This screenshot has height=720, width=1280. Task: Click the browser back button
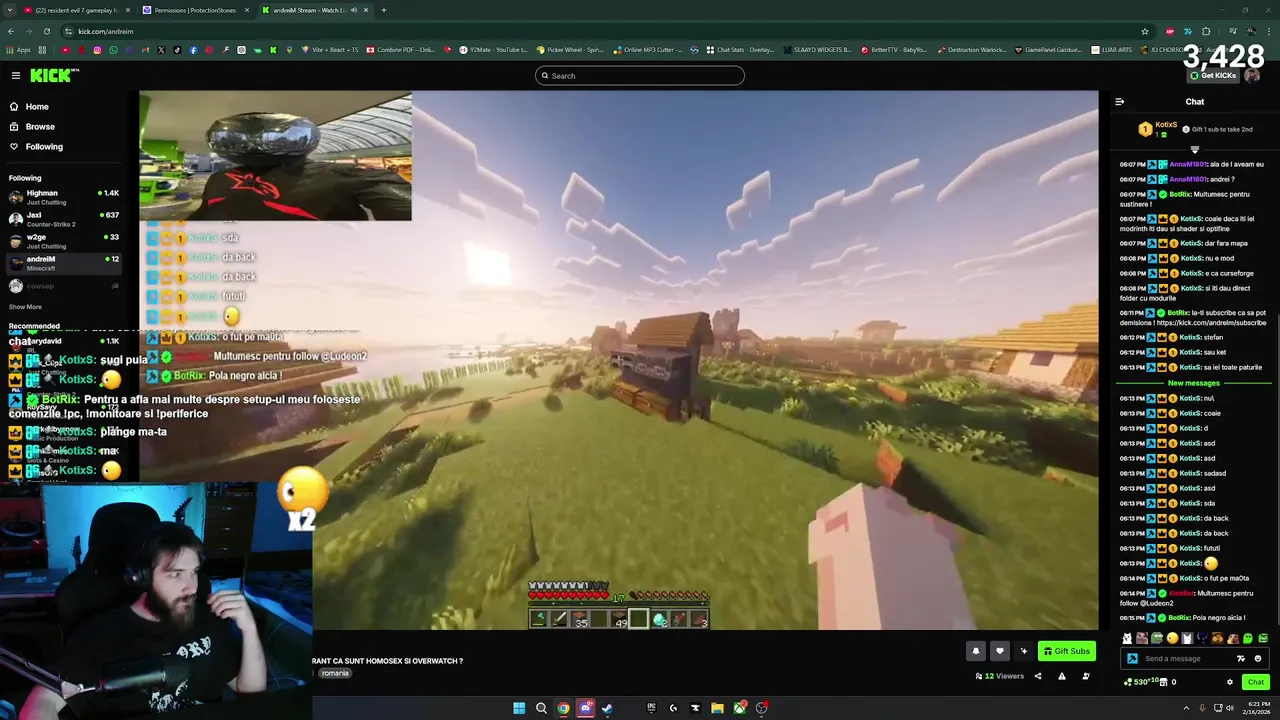[x=10, y=31]
